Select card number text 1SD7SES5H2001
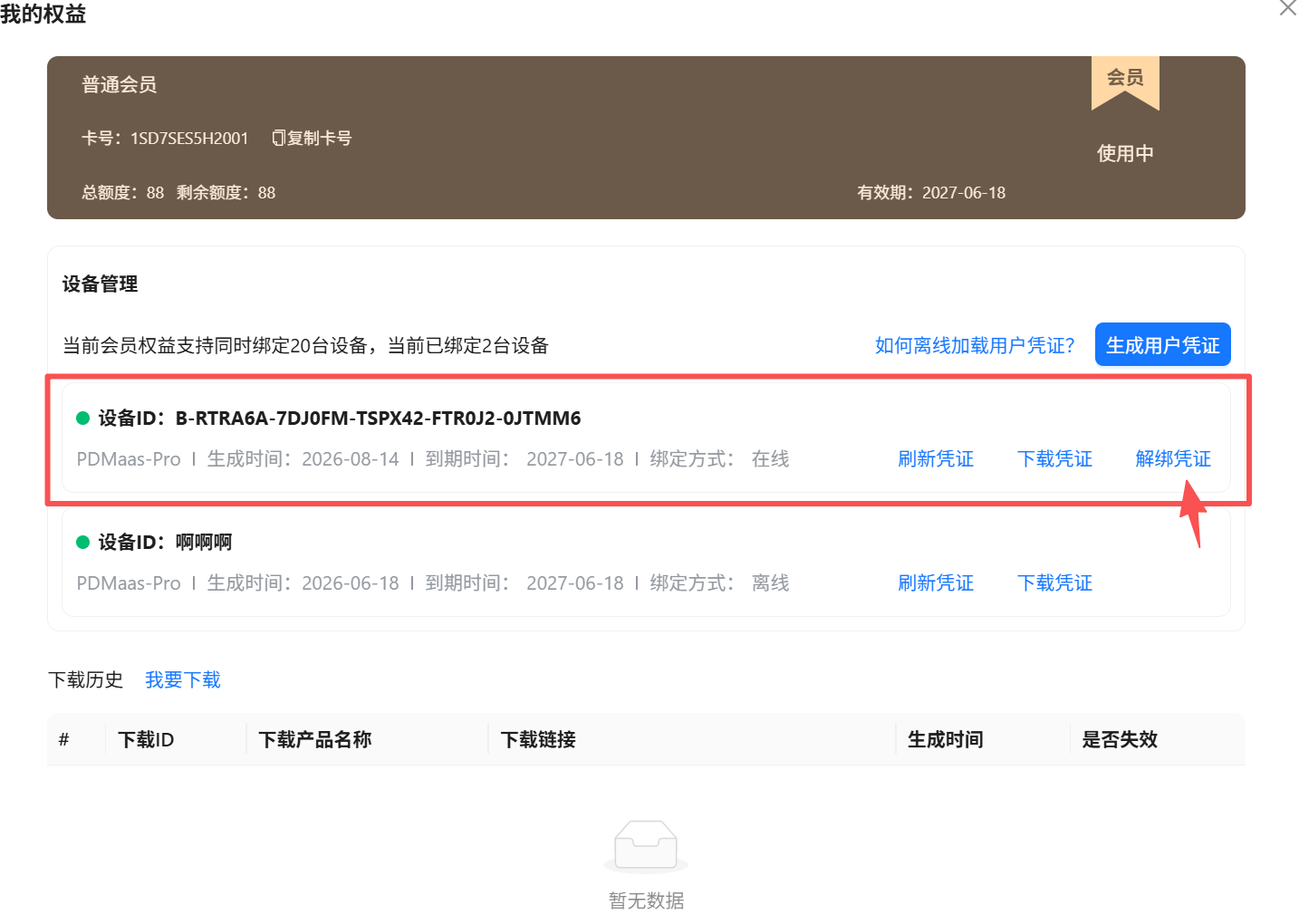1299x924 pixels. click(189, 138)
